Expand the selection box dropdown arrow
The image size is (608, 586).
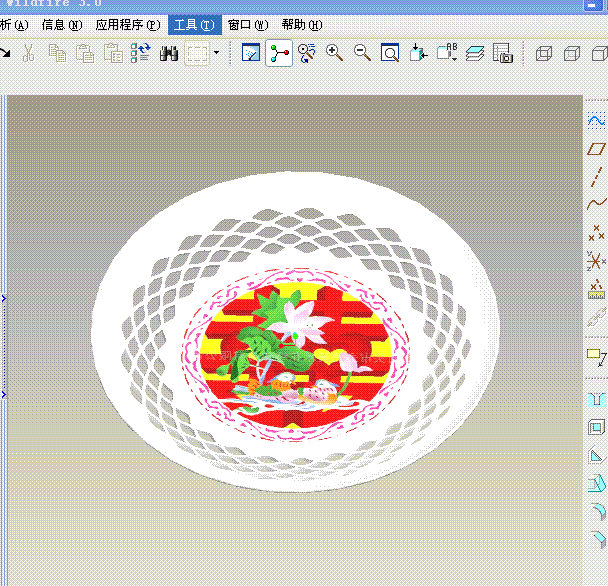216,53
